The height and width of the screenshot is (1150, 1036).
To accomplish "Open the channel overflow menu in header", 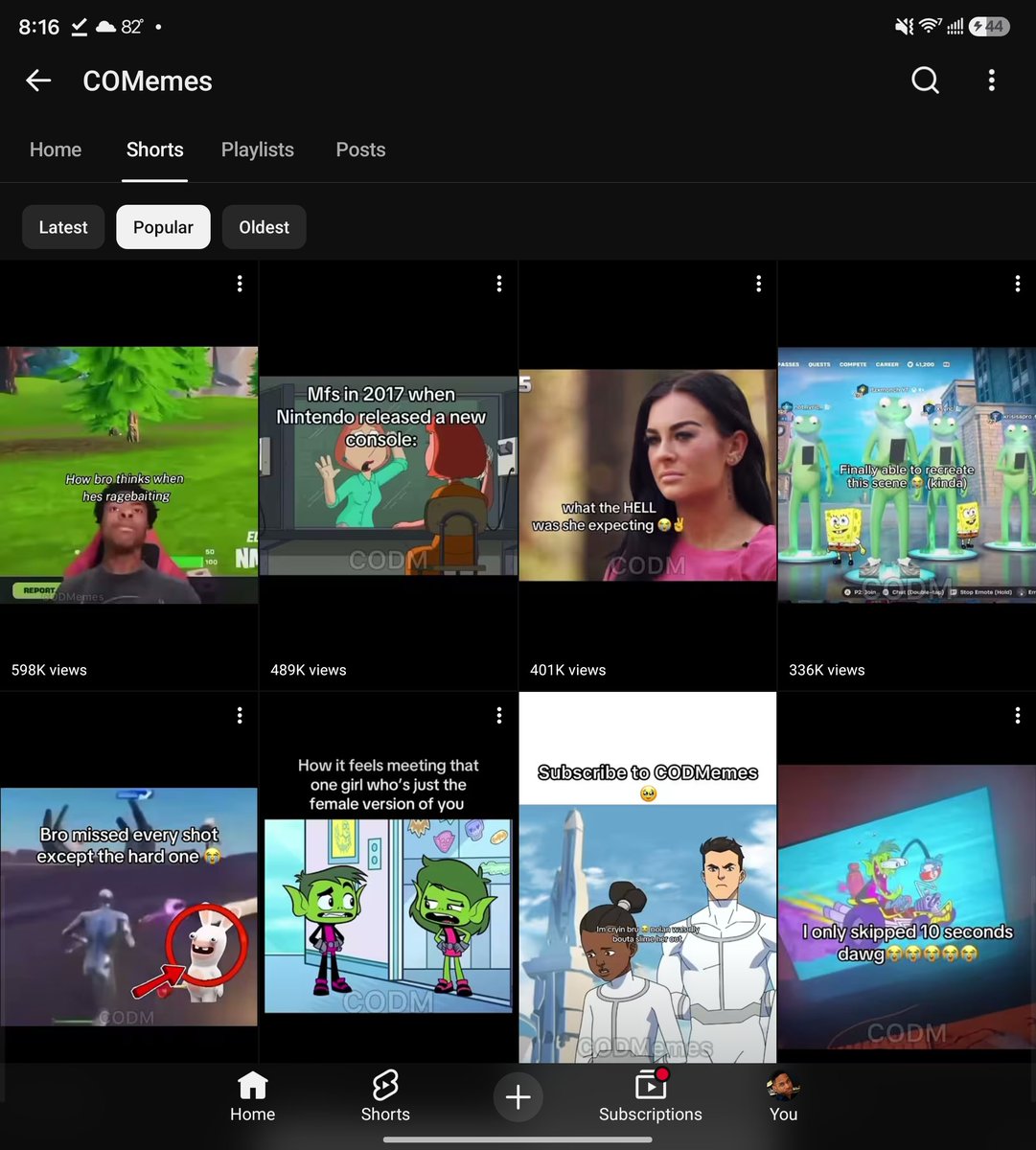I will click(992, 80).
